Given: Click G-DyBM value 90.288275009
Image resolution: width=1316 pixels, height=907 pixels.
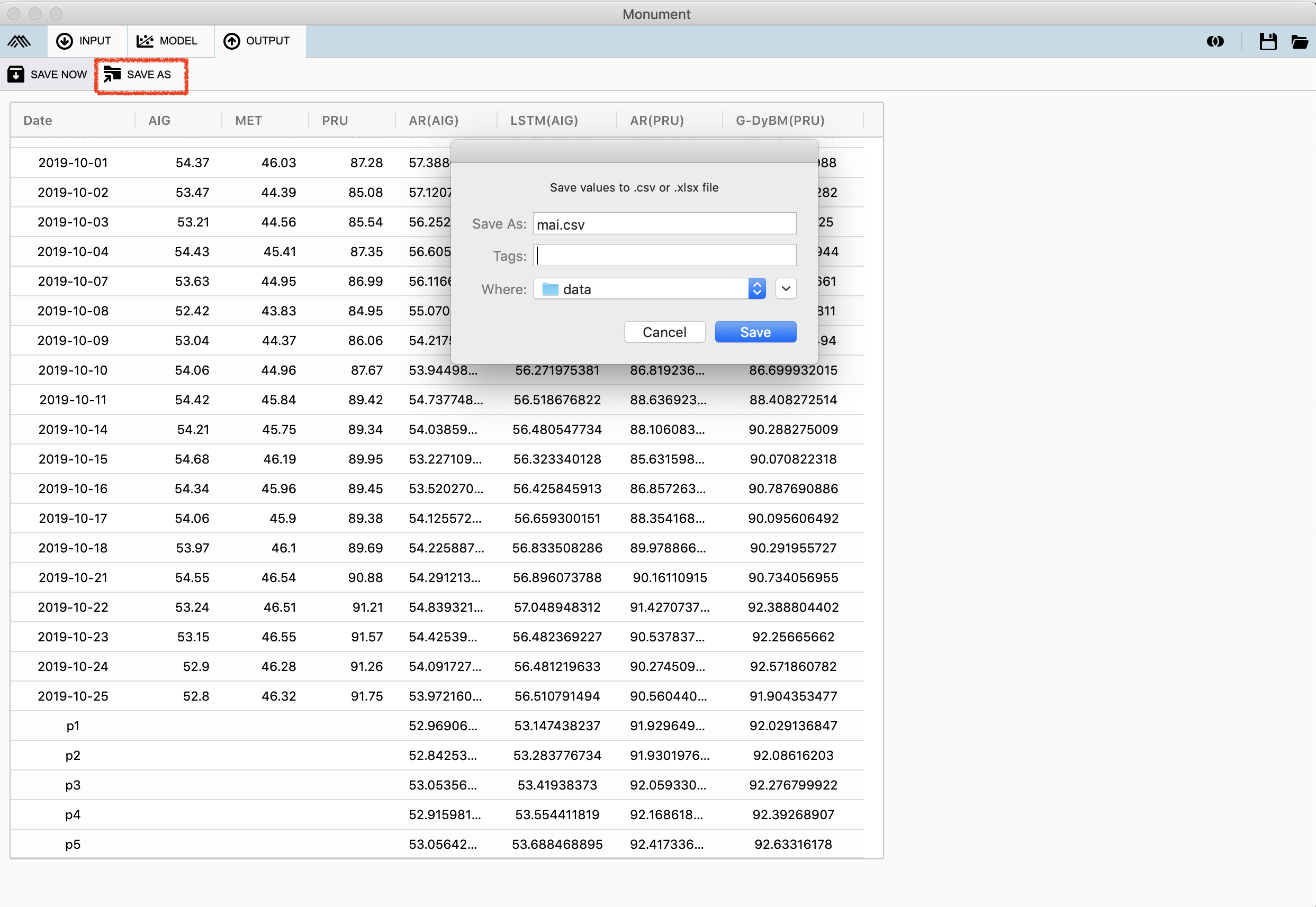Looking at the screenshot, I should coord(793,430).
